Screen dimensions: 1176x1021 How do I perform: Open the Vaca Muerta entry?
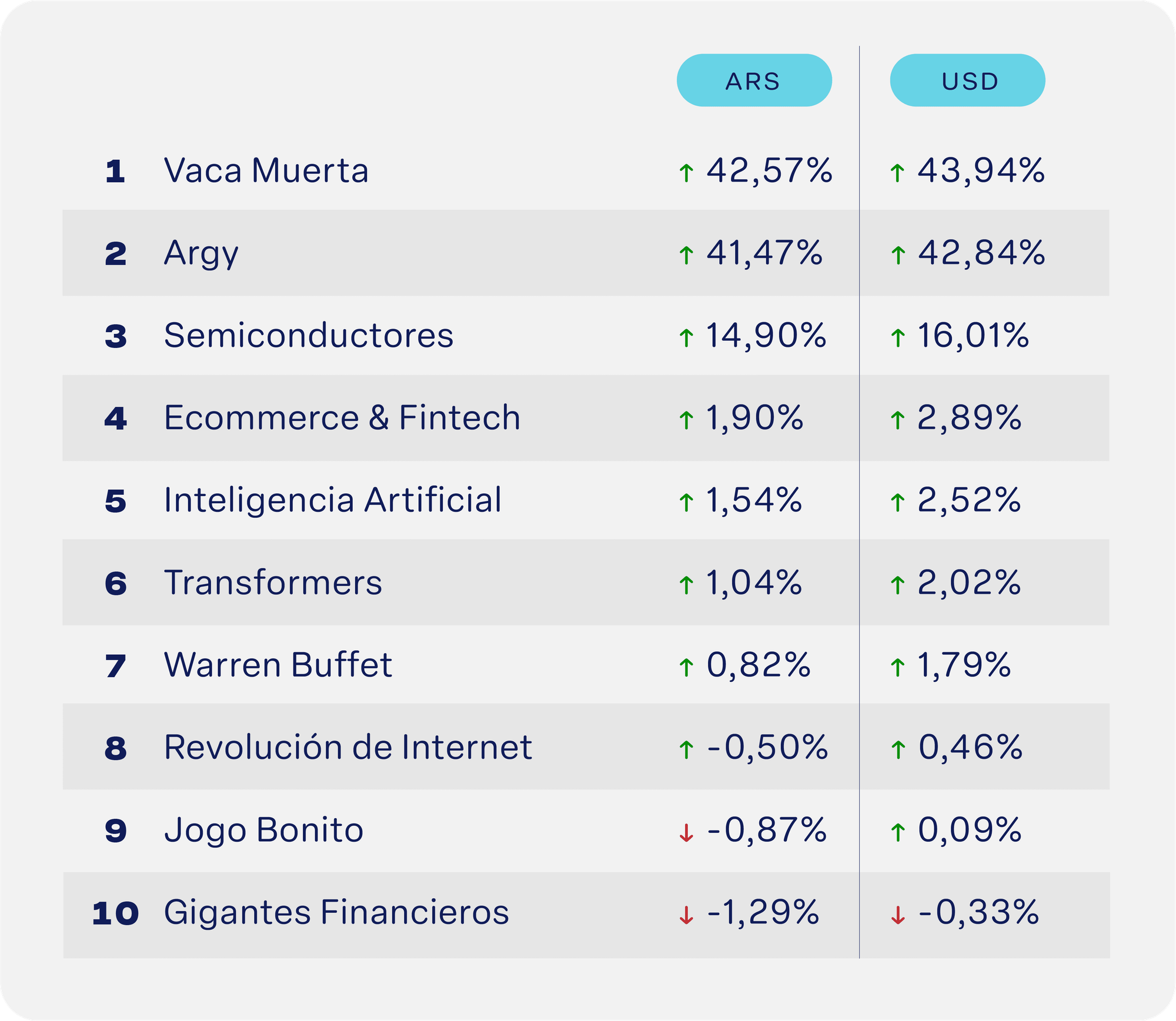click(266, 170)
